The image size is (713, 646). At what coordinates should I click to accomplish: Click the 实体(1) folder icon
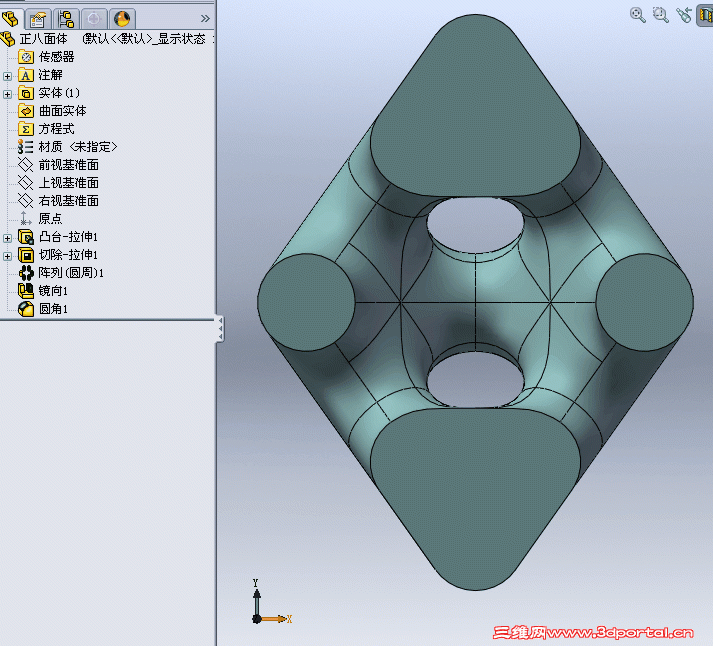[26, 93]
